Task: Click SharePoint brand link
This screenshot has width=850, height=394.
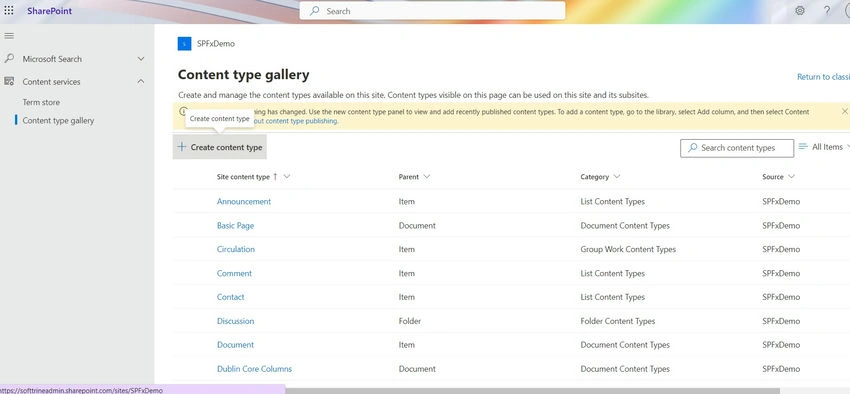Action: 49,11
